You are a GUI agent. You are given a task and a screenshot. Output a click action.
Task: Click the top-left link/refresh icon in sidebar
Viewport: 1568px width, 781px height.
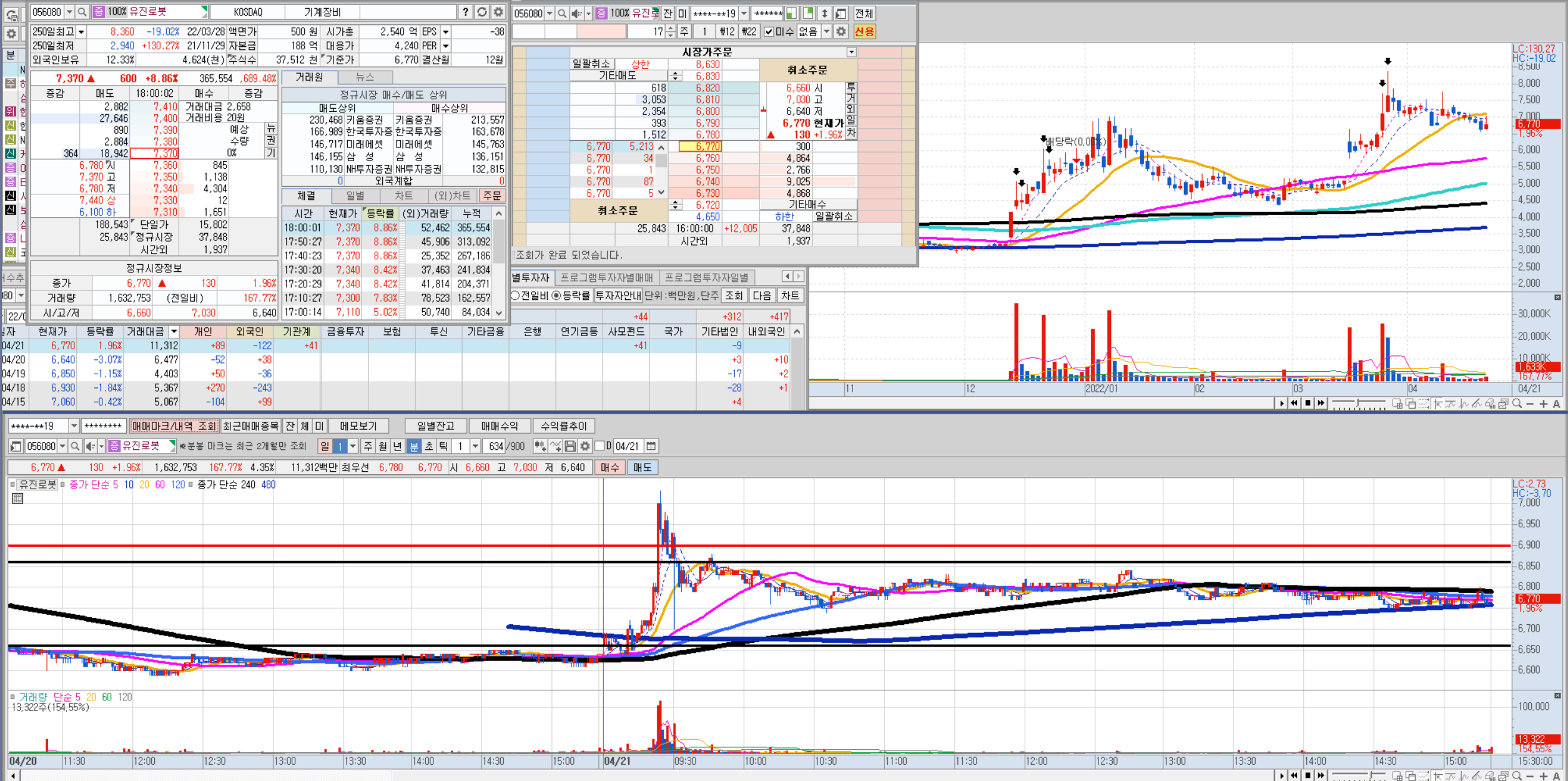[x=11, y=14]
